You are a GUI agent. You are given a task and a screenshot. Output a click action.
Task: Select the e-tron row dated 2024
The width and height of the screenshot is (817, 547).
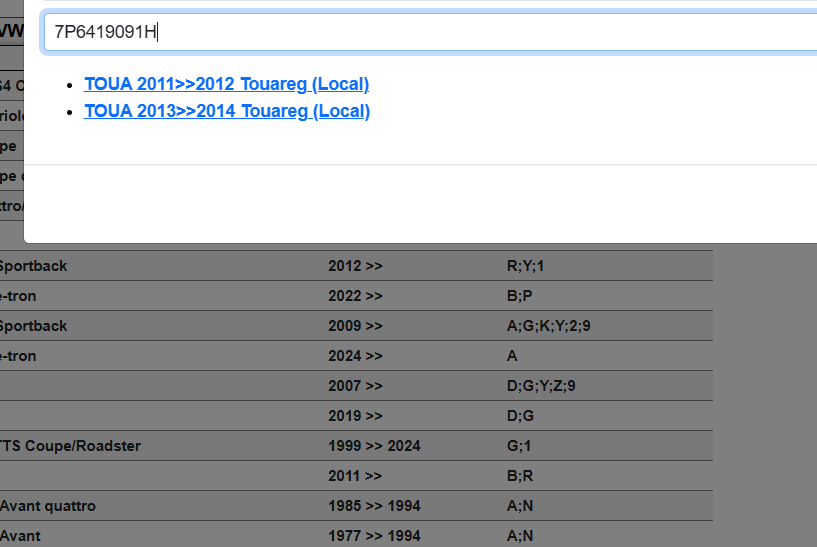click(x=19, y=356)
